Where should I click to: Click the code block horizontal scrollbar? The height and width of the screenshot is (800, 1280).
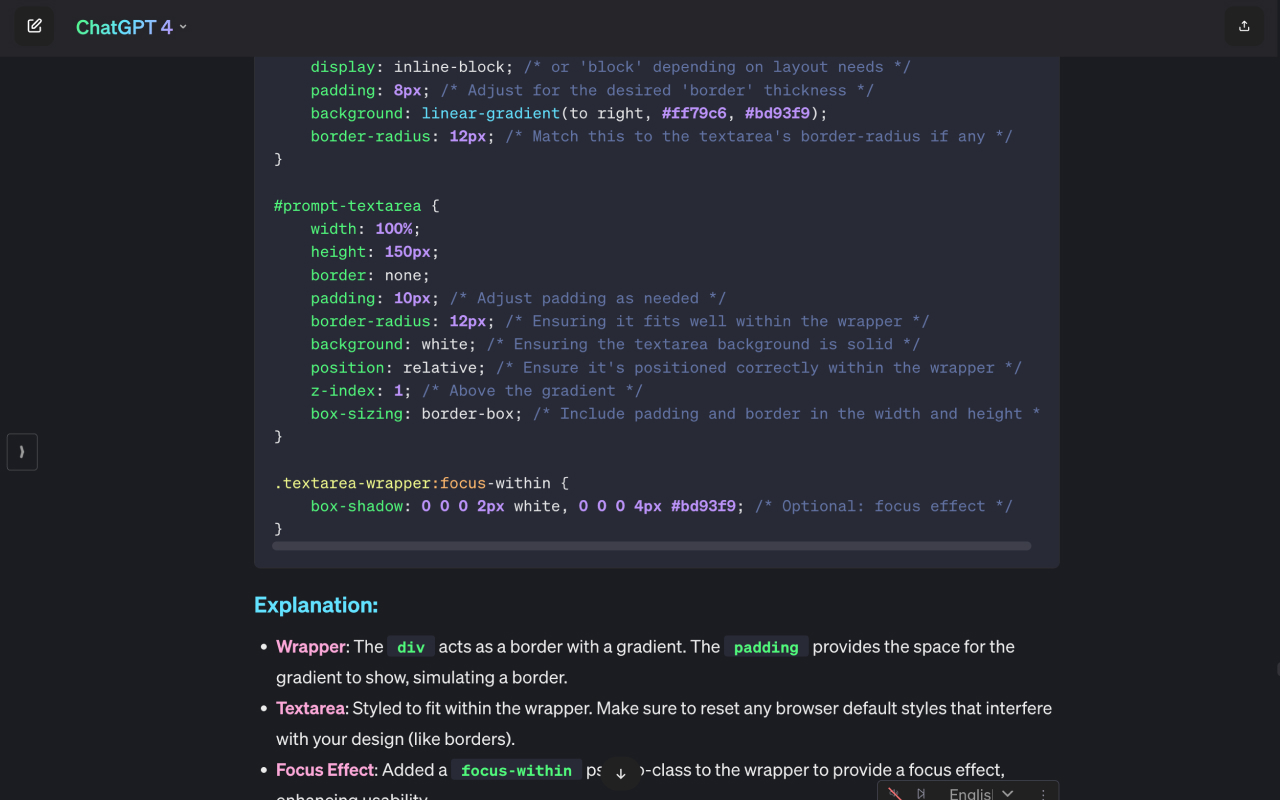(x=651, y=546)
